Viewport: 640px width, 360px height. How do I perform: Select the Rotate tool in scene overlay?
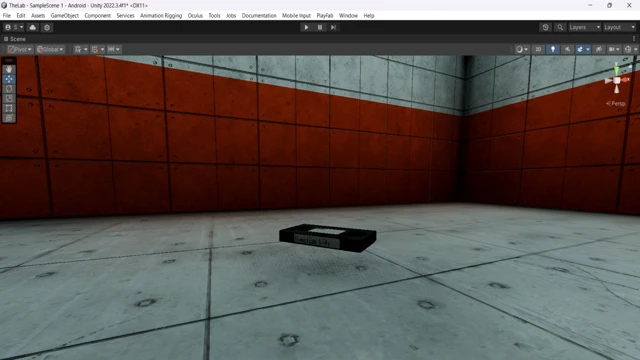coord(9,89)
